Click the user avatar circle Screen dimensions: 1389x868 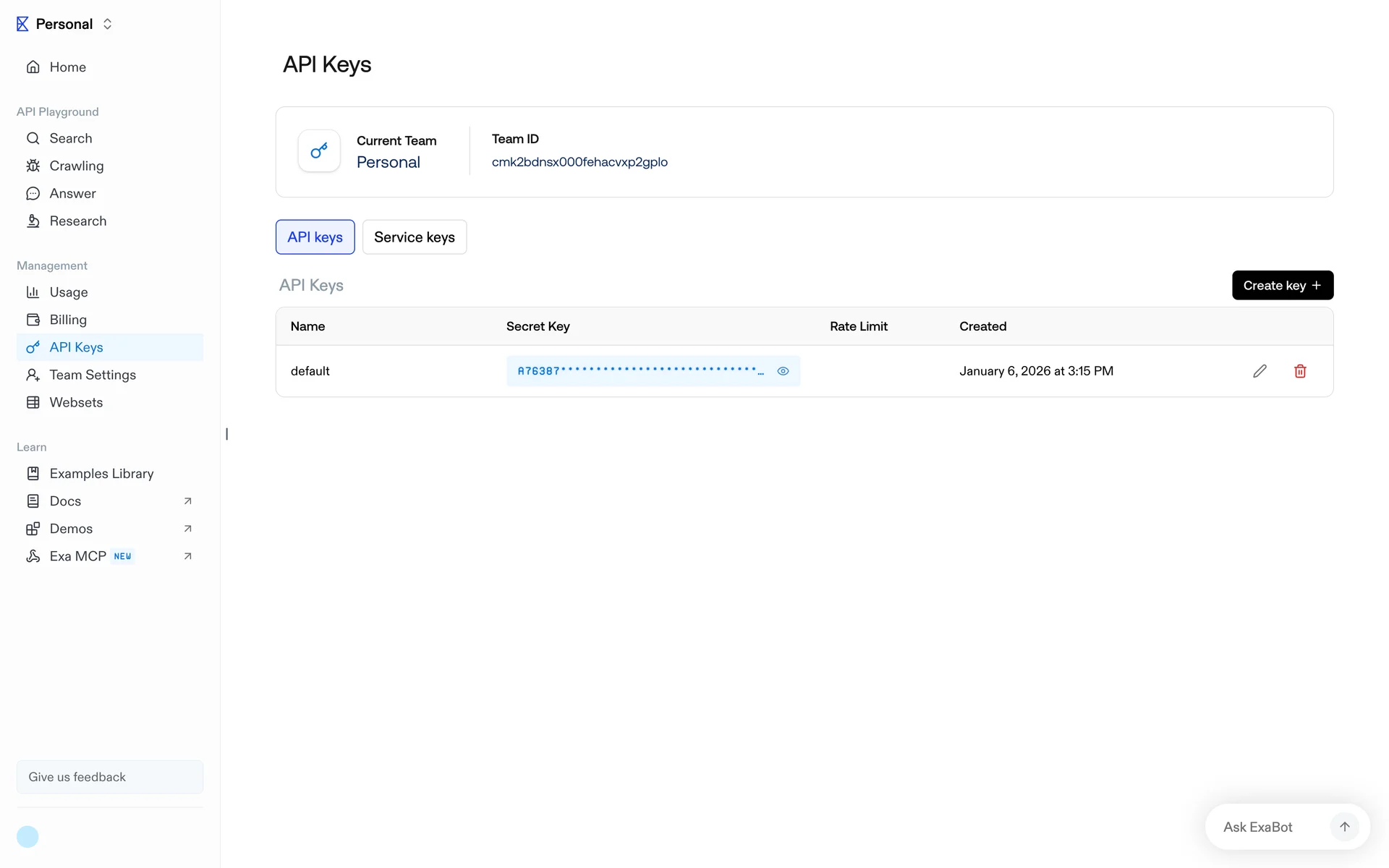(x=27, y=837)
